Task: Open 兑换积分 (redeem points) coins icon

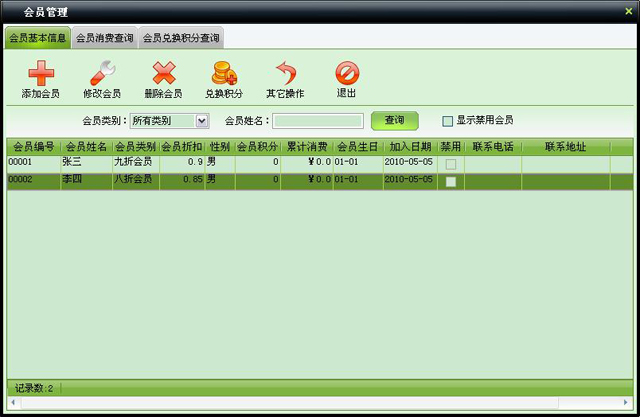Action: (224, 73)
